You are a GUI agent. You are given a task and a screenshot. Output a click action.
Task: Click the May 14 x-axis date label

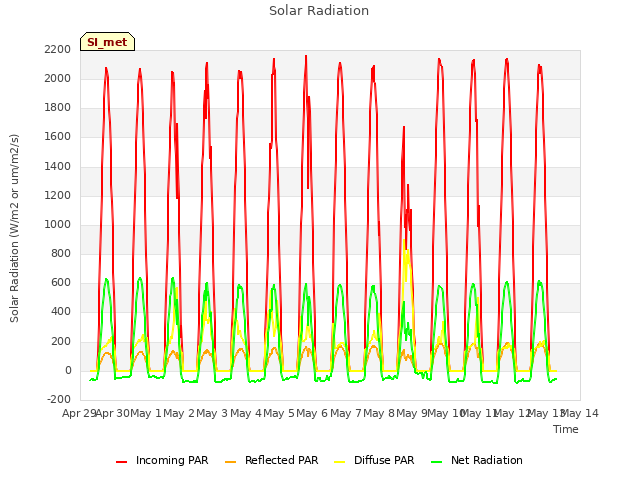click(580, 413)
